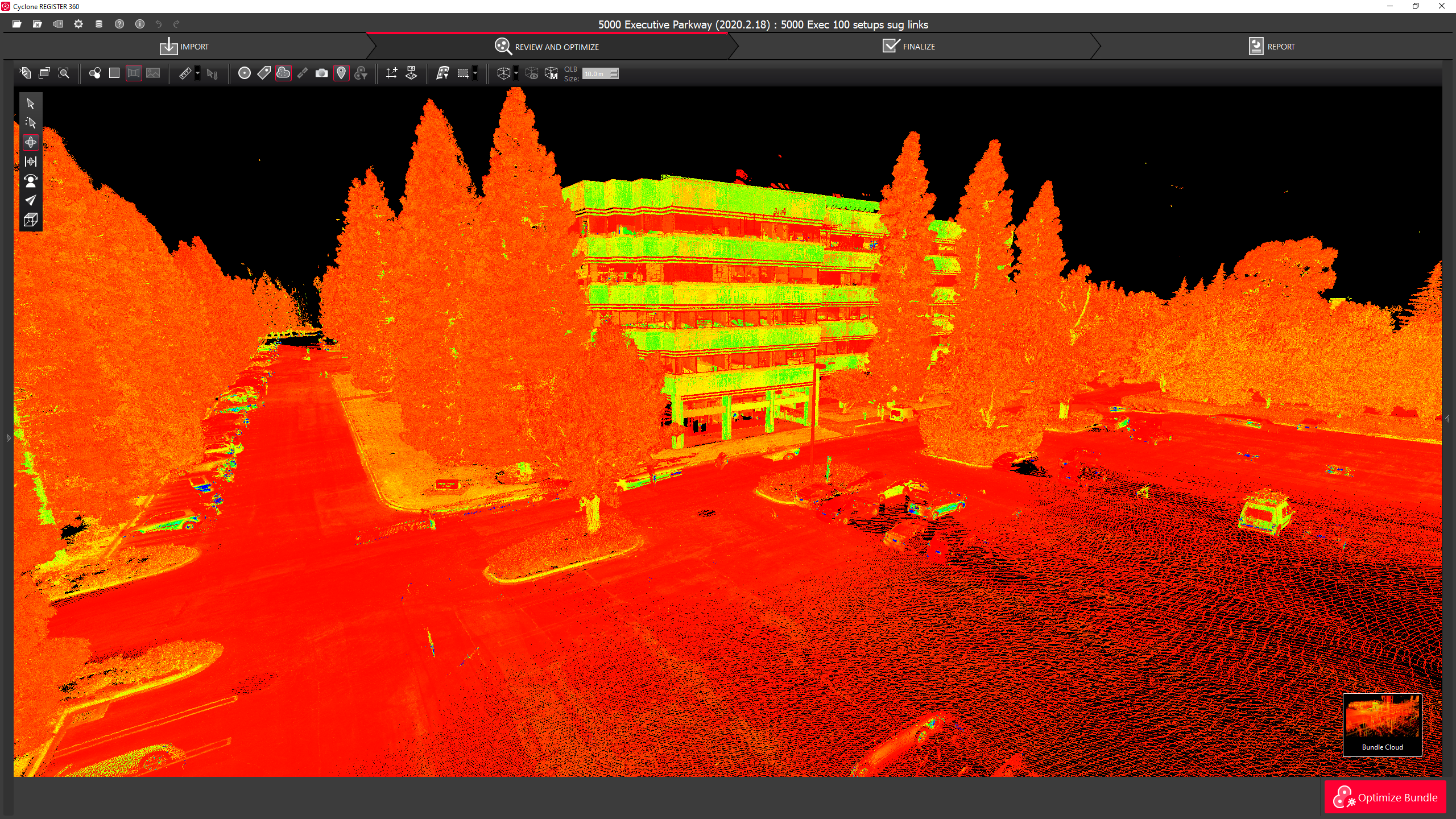Screen dimensions: 1456x819
Task: Select the tag label tool
Action: 264,73
